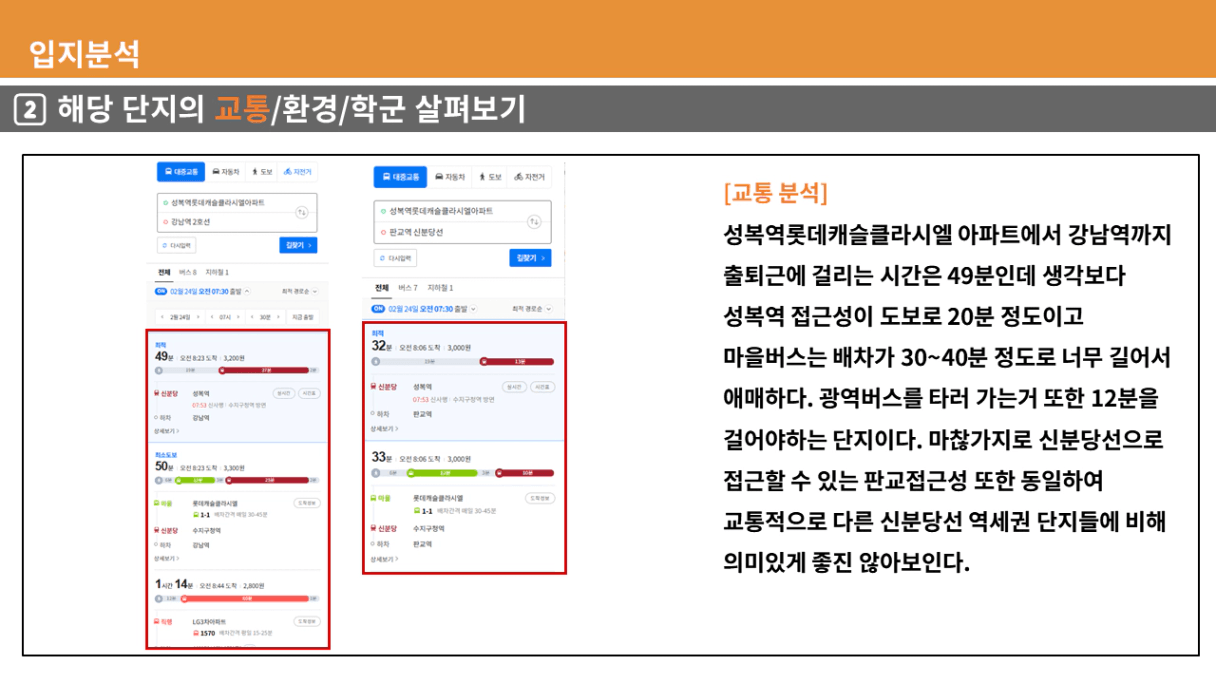Select 도보 tab in Gangnam route panel

click(262, 172)
